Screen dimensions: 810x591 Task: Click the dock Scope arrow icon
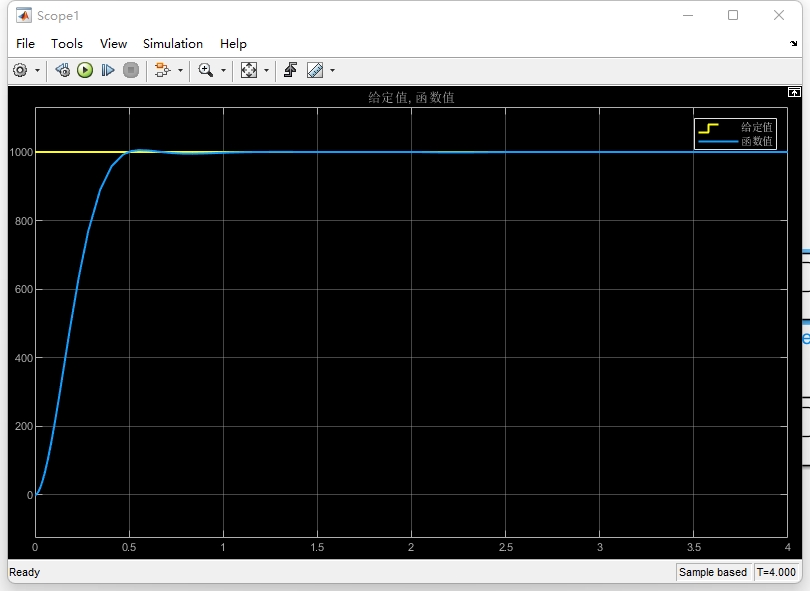click(793, 44)
